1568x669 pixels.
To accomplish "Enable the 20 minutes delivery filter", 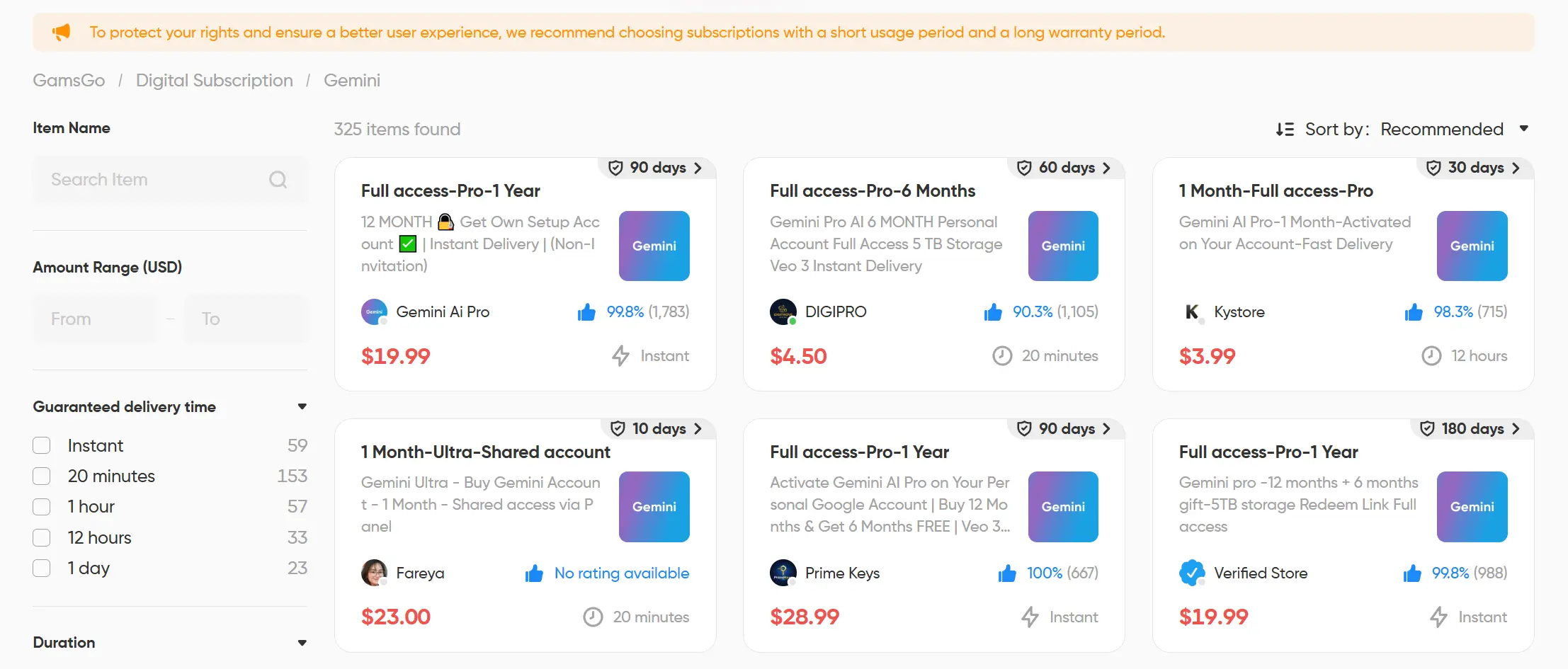I will 42,476.
